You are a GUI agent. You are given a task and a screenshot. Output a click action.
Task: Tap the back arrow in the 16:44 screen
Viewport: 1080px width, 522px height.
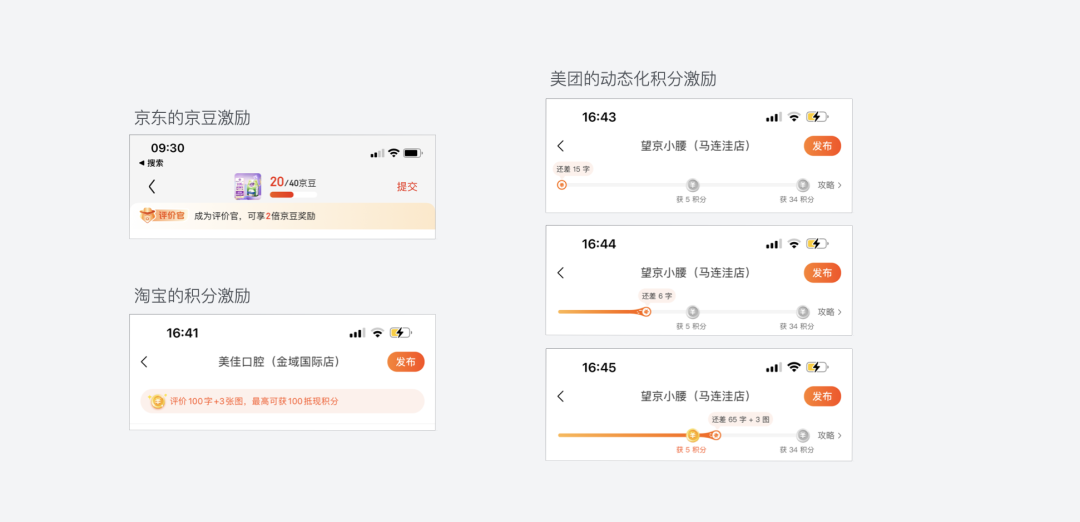click(x=561, y=273)
